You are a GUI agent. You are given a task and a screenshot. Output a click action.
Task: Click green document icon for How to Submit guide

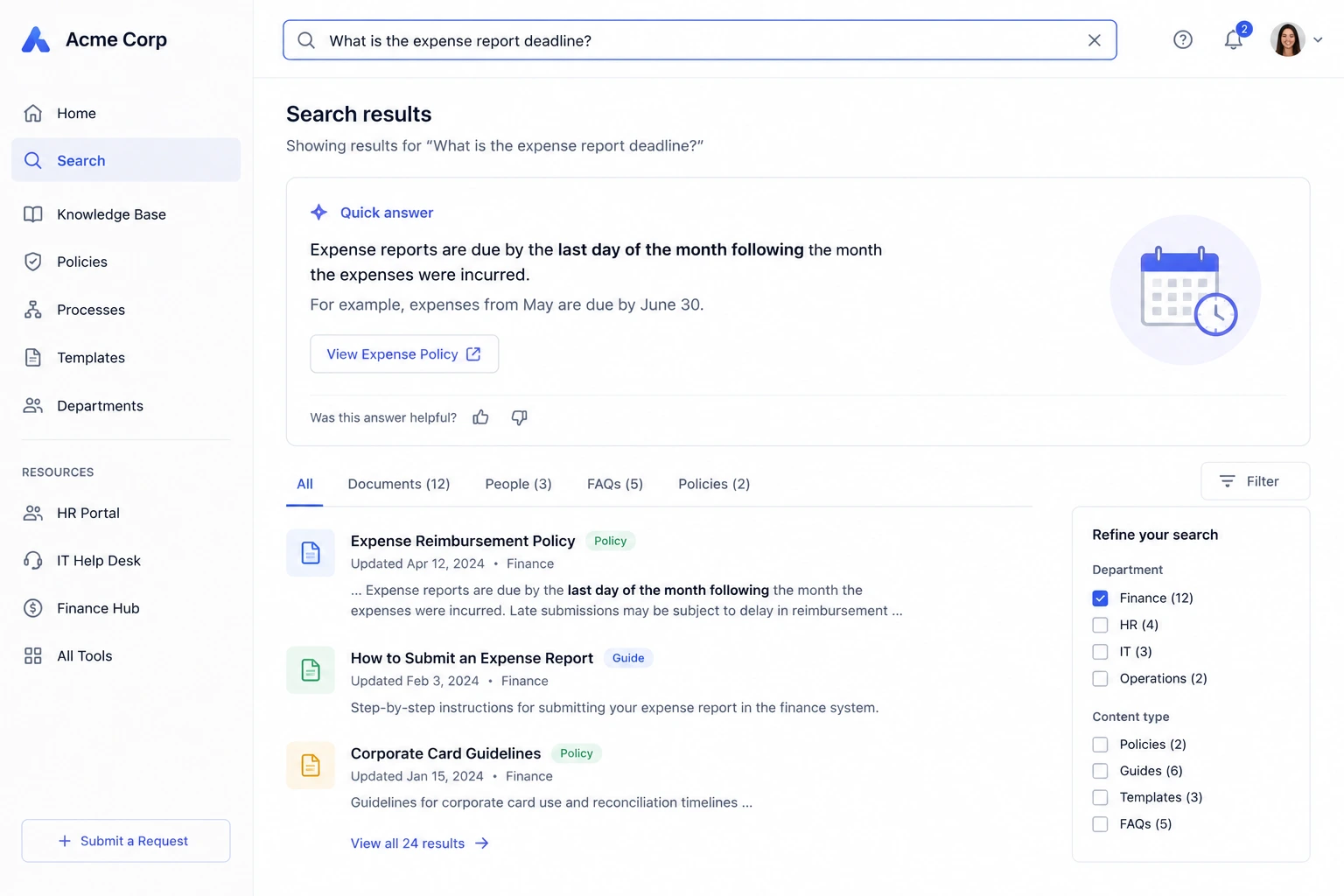(311, 670)
